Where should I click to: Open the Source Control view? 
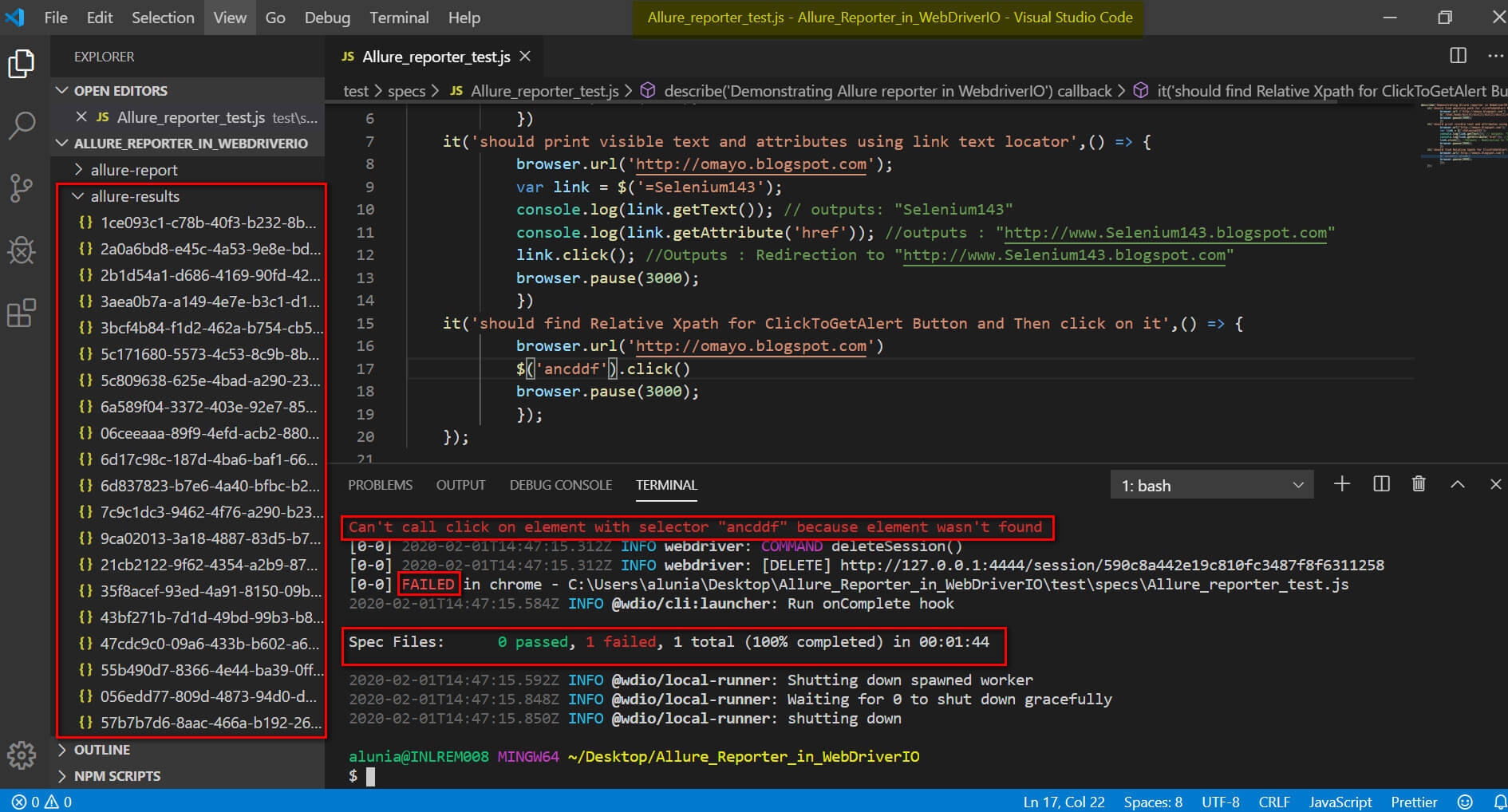coord(22,188)
